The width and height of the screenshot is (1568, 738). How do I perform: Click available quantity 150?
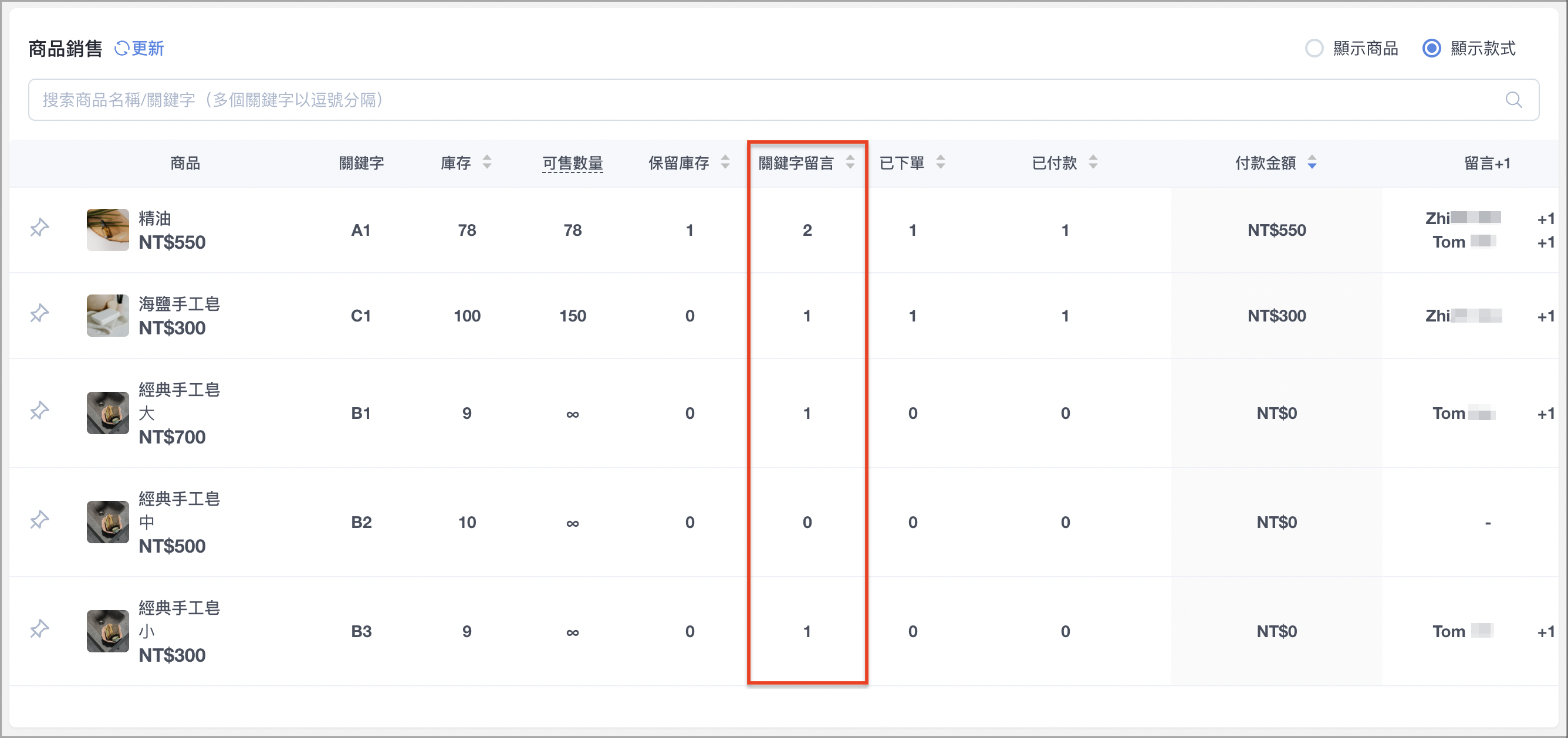pos(572,316)
